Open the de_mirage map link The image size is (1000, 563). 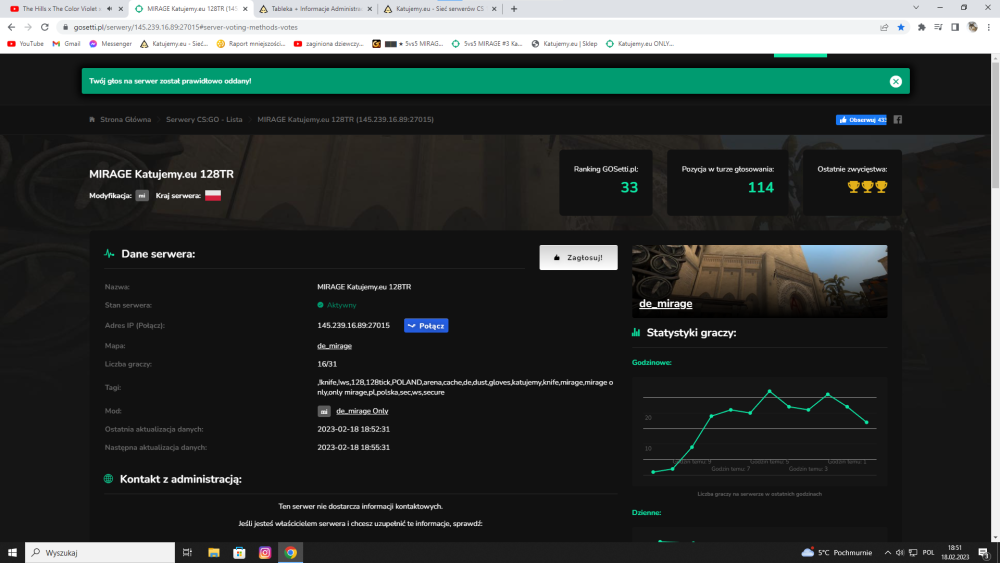point(334,346)
